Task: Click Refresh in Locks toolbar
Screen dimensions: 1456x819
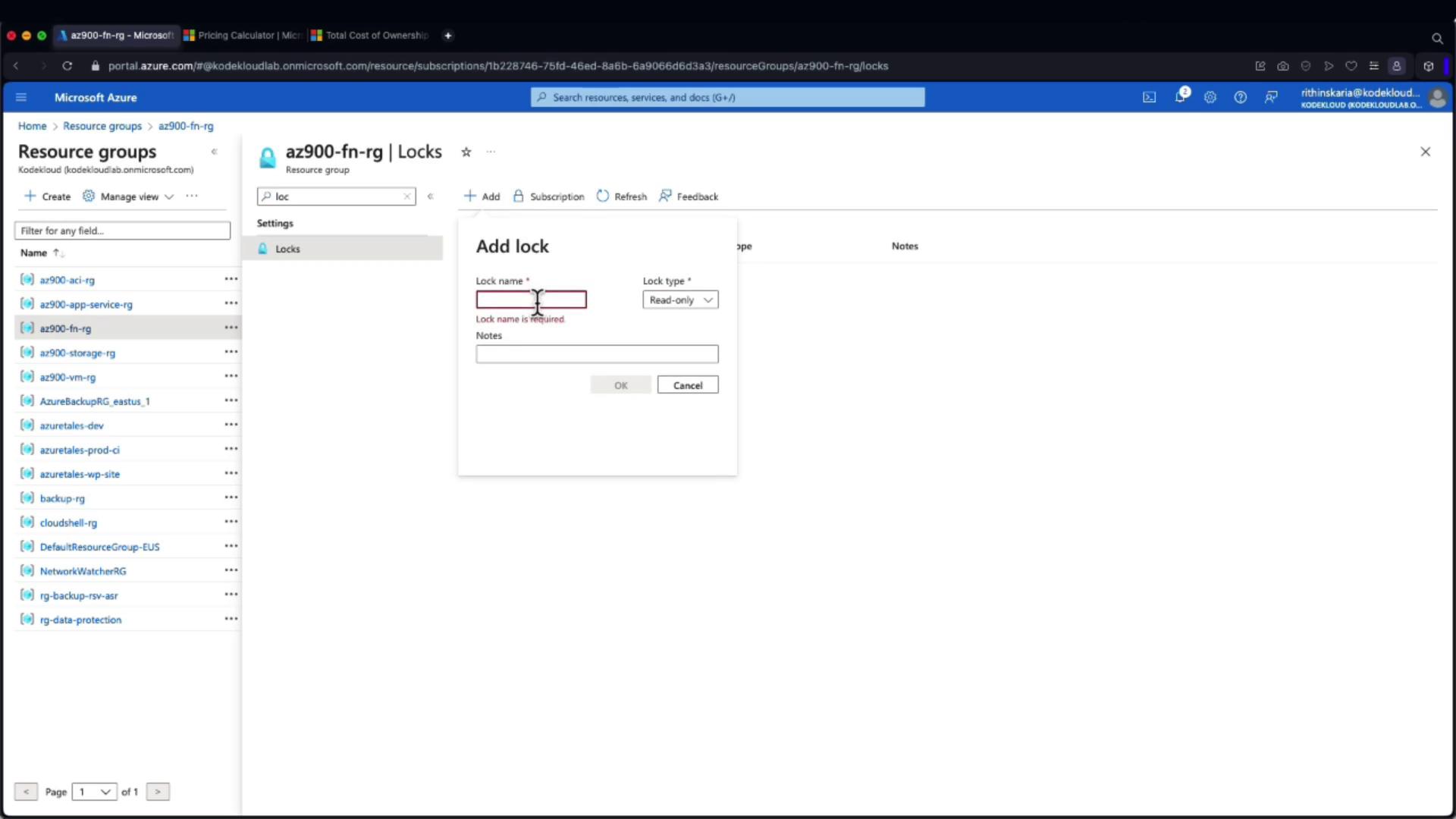Action: click(x=622, y=196)
